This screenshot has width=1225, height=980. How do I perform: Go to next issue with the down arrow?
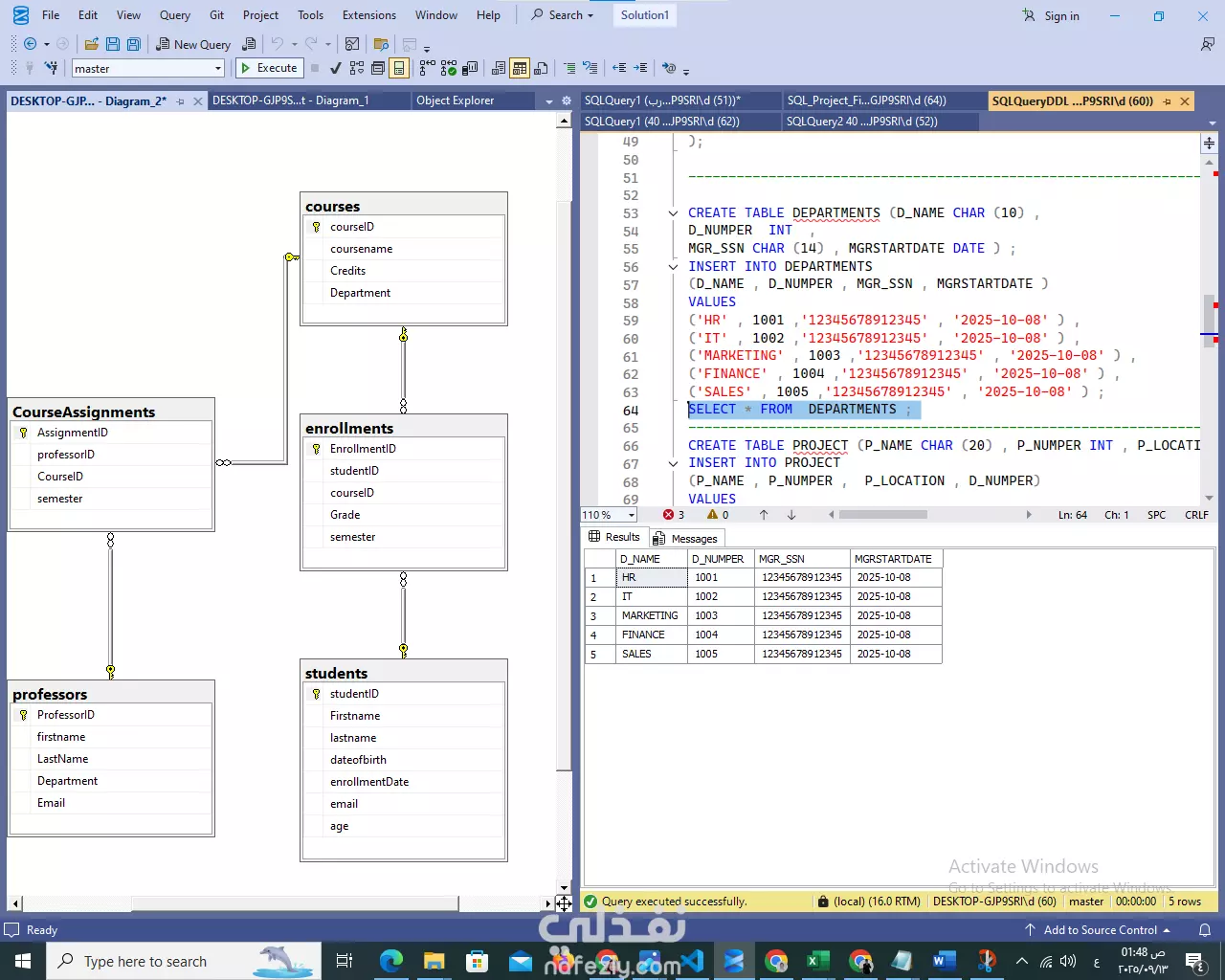tap(791, 515)
